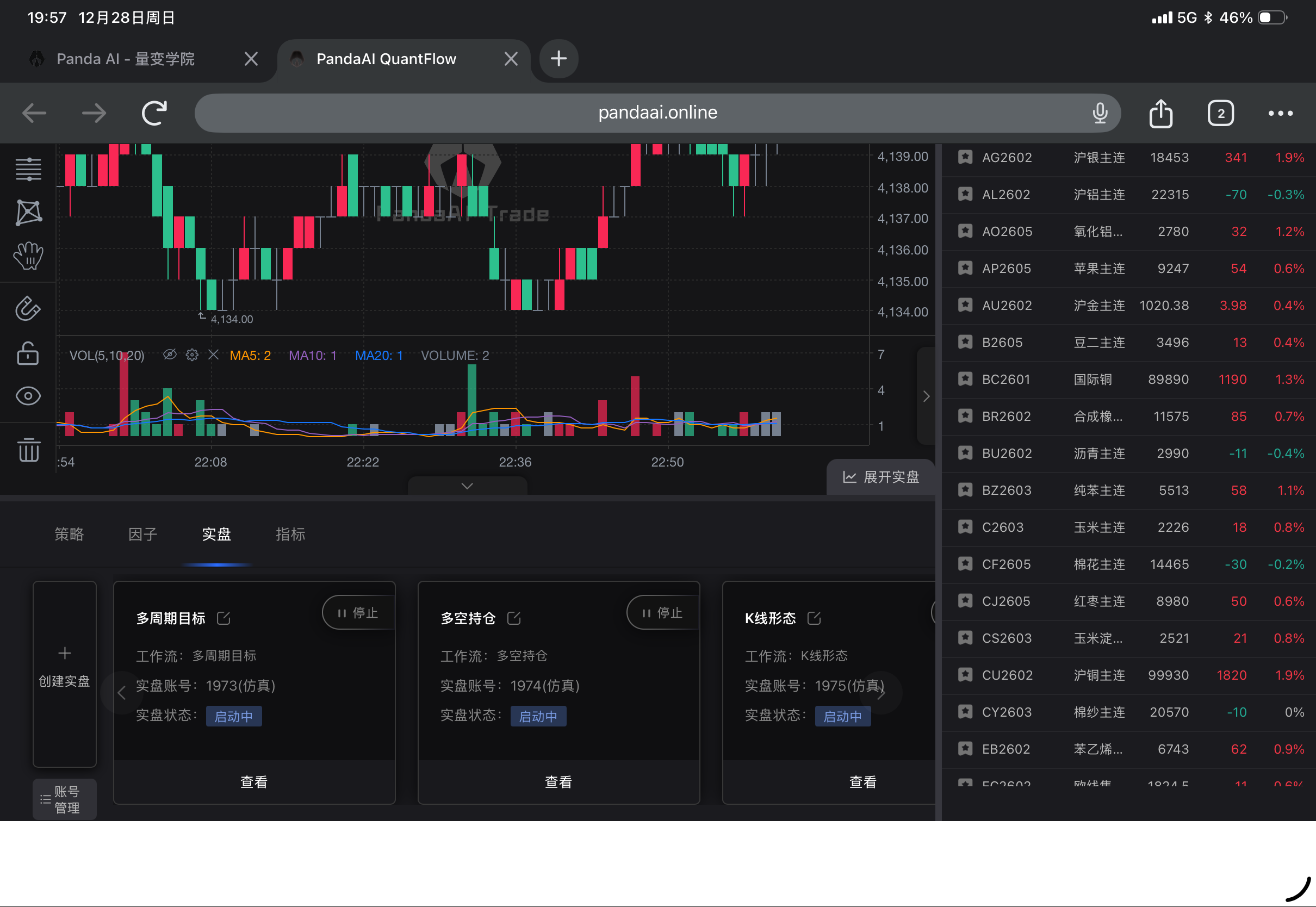Close the PandaAI QuantFlow tab

(x=511, y=59)
